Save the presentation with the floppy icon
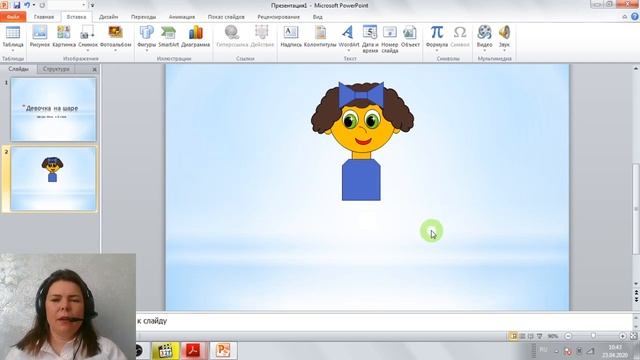640x360 pixels. coord(17,5)
